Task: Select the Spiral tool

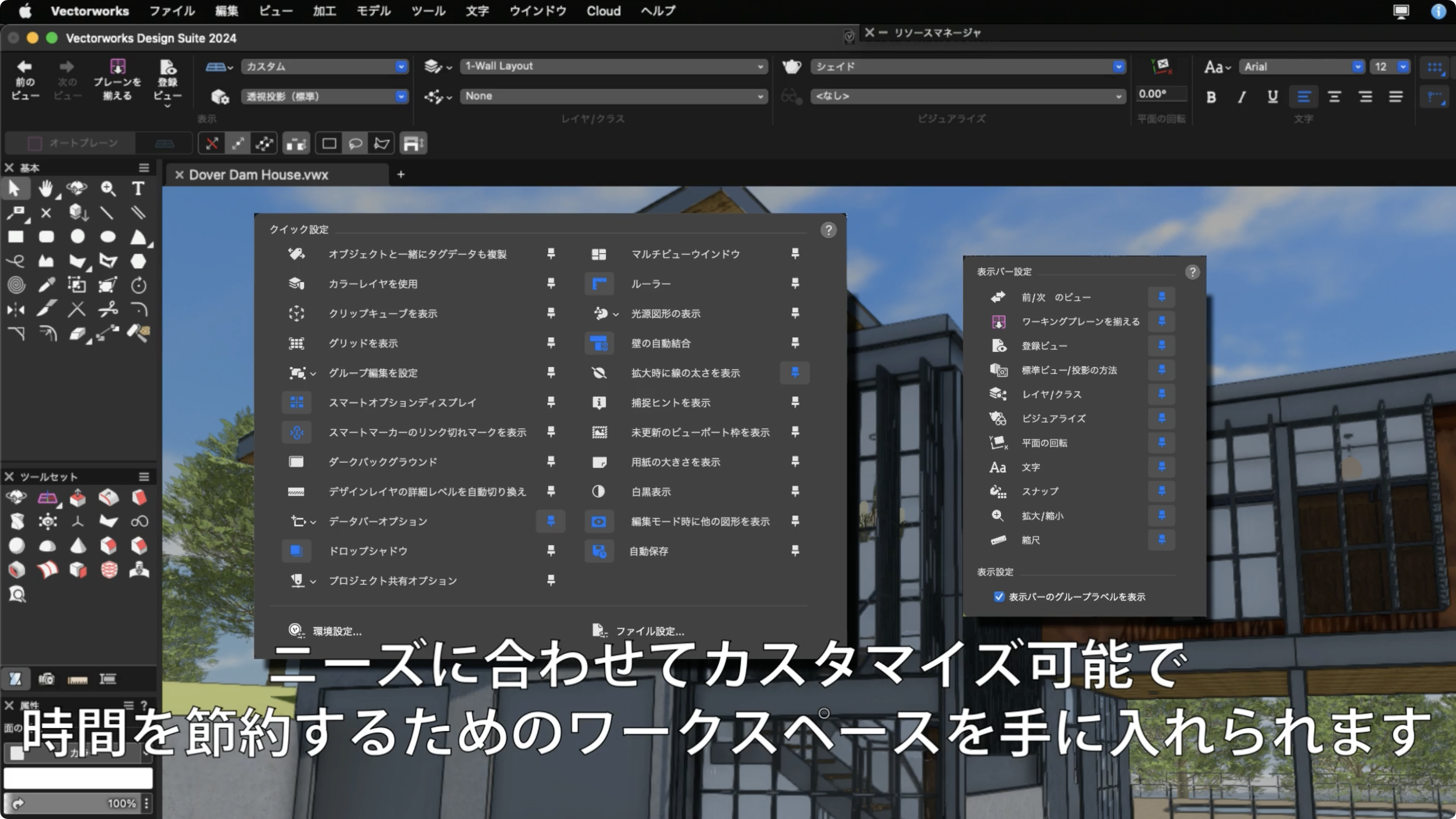Action: point(16,285)
